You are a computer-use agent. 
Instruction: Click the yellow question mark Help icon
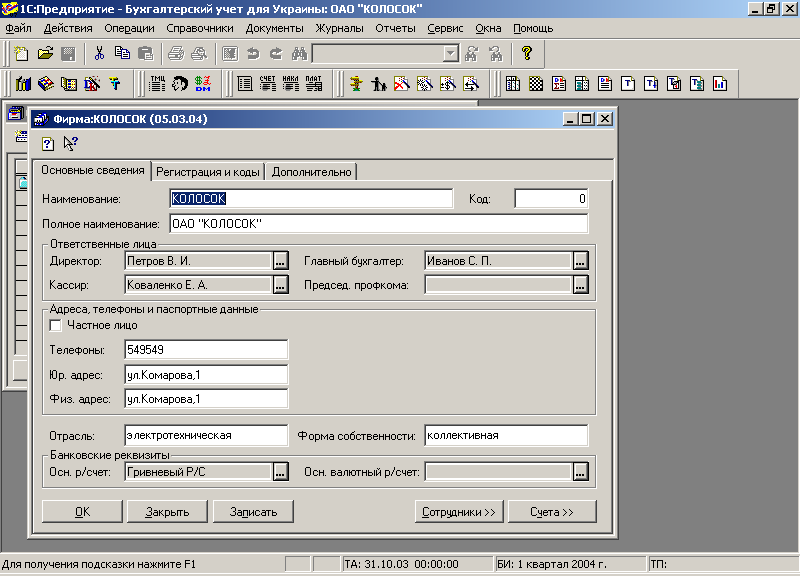[x=527, y=53]
